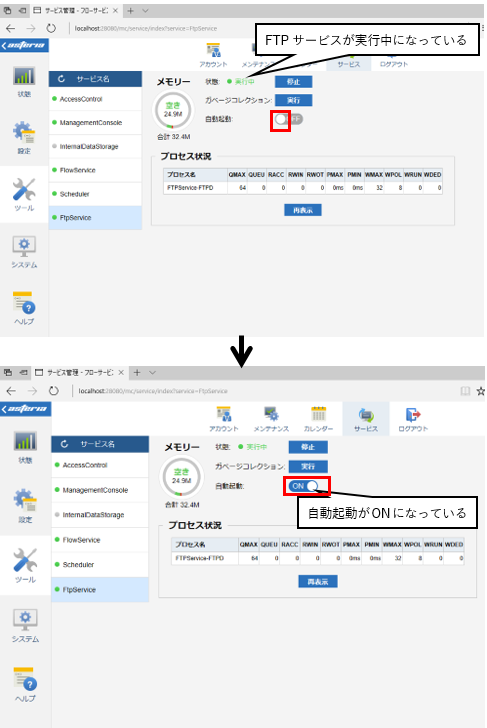Click asteria logo in upper window
The height and width of the screenshot is (728, 487).
coord(24,45)
